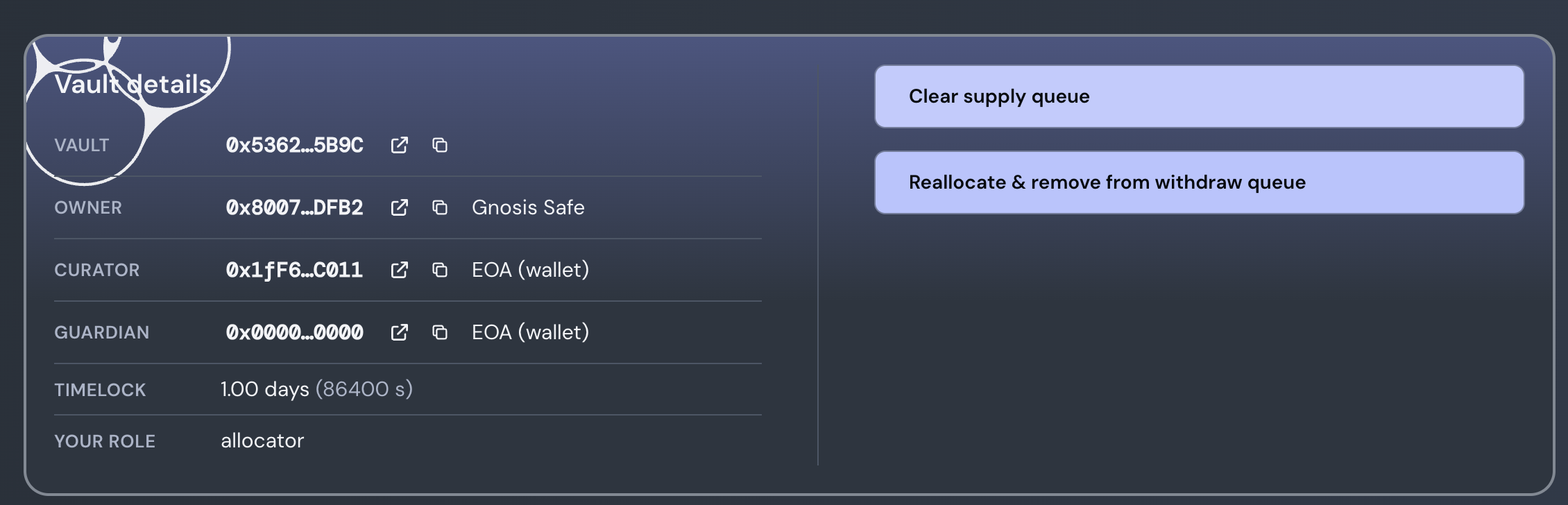Open owner address external link
The height and width of the screenshot is (505, 1568).
click(x=400, y=208)
